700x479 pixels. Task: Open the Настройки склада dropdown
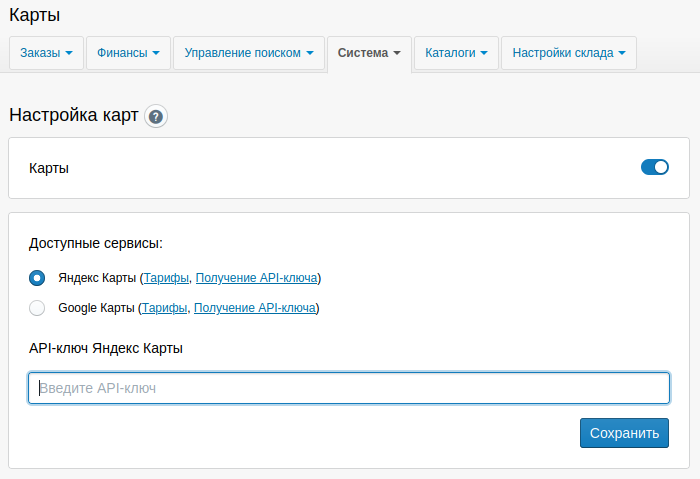pyautogui.click(x=569, y=53)
